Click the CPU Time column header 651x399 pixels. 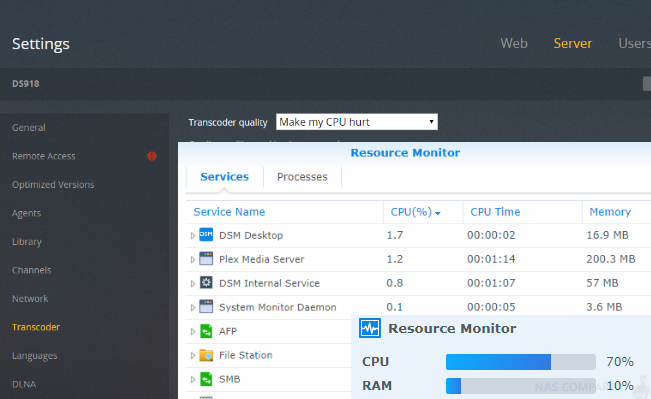(x=495, y=212)
